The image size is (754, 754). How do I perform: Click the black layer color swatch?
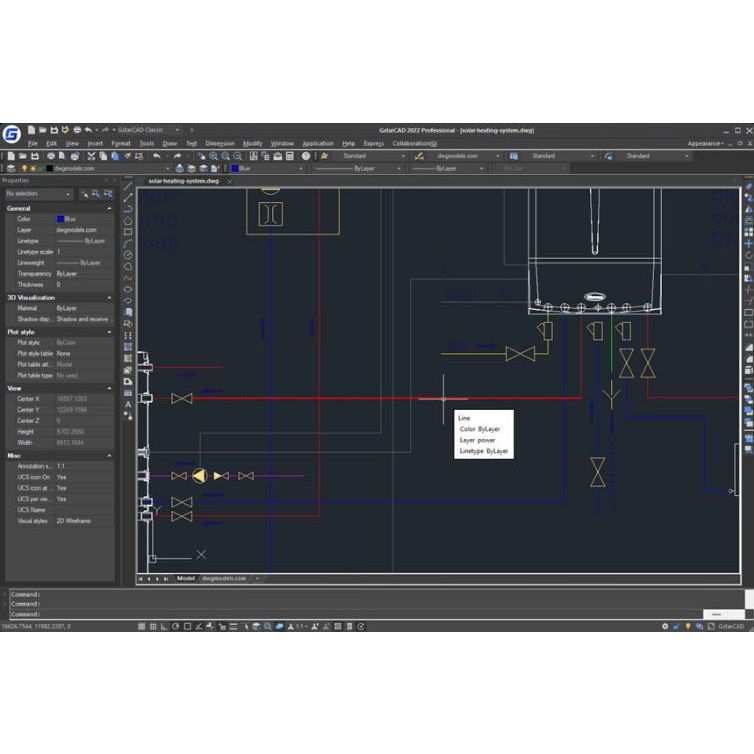(49, 168)
